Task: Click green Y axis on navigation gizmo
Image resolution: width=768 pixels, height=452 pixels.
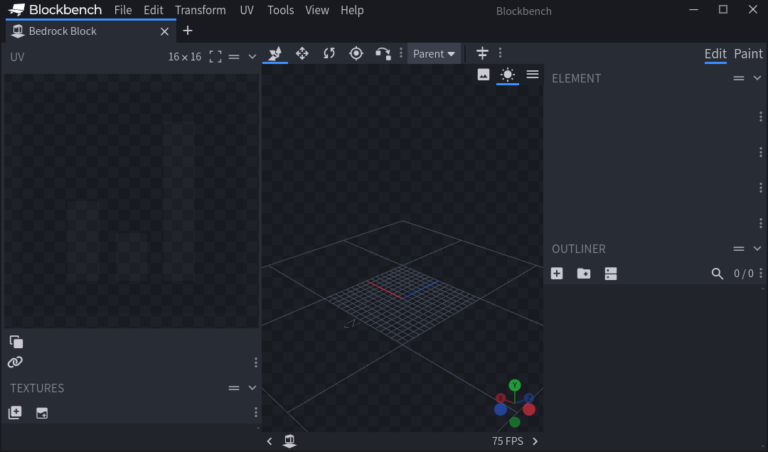Action: (514, 385)
